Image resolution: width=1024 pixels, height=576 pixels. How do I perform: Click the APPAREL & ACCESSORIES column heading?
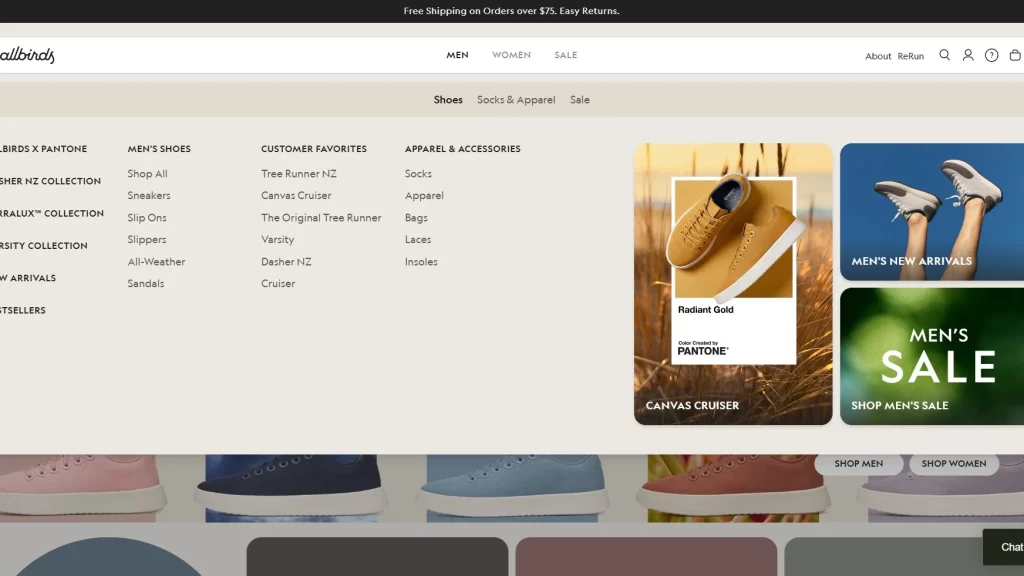pyautogui.click(x=462, y=149)
